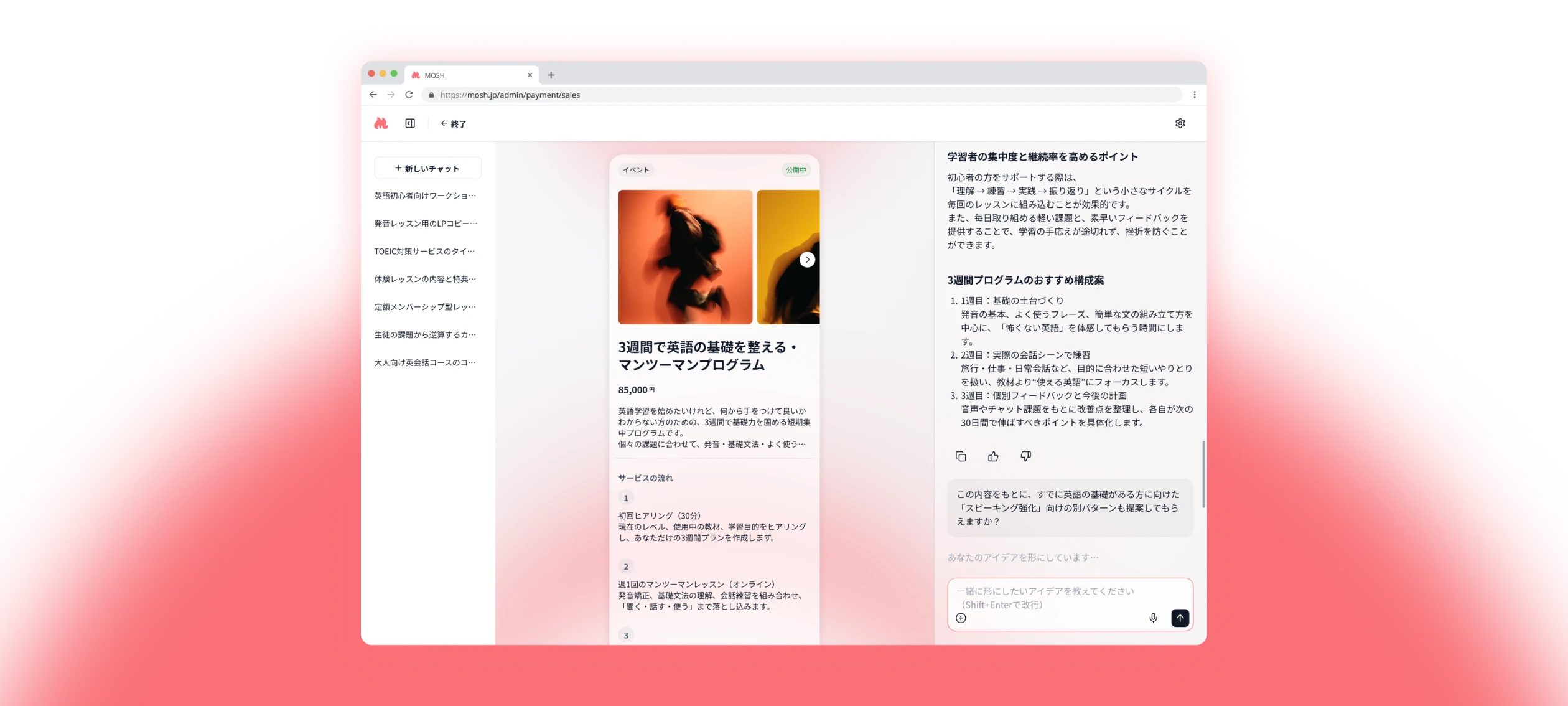Viewport: 1568px width, 706px height.
Task: Start a 新しいチャット
Action: 427,168
